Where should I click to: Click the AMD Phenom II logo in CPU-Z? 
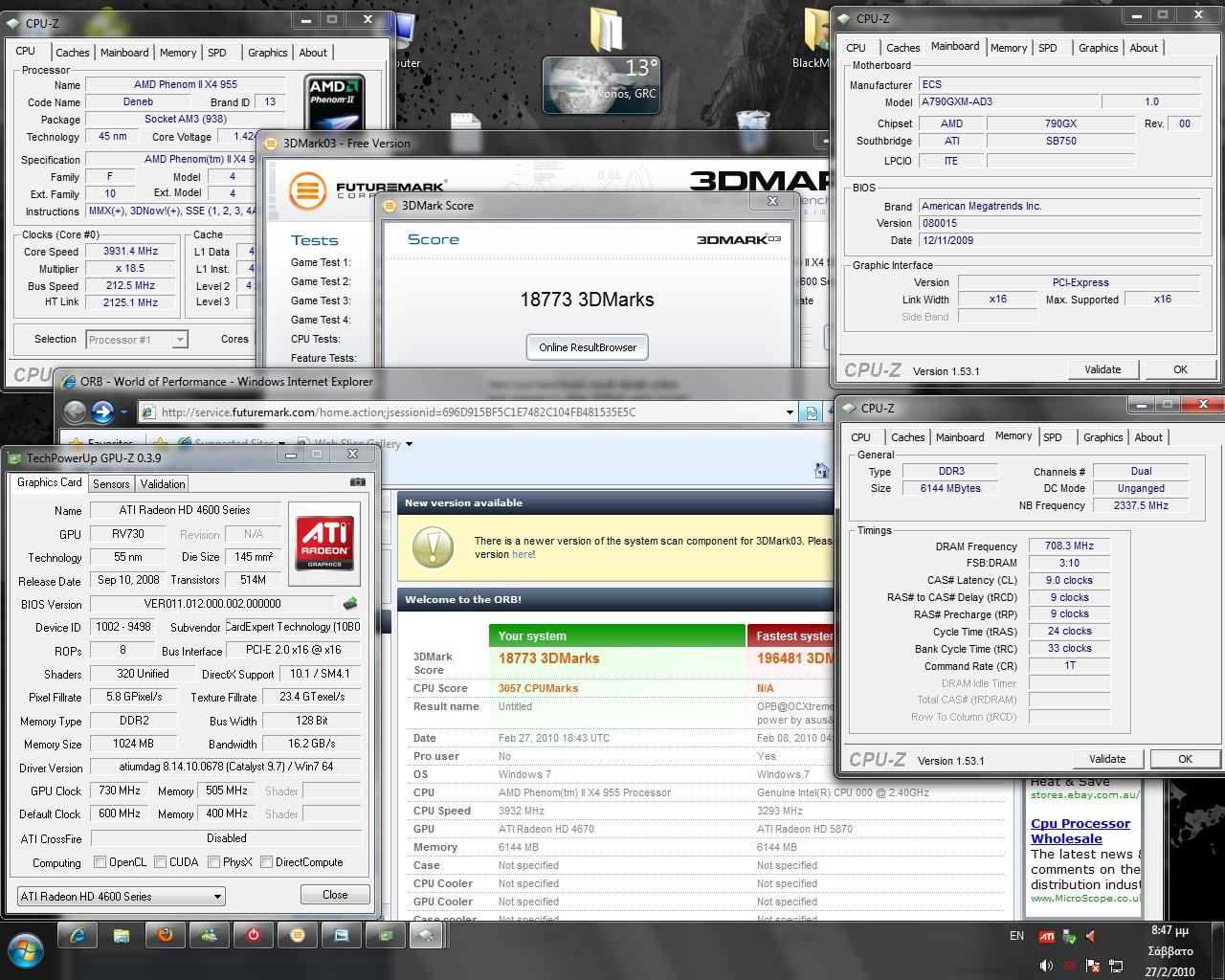coord(336,103)
